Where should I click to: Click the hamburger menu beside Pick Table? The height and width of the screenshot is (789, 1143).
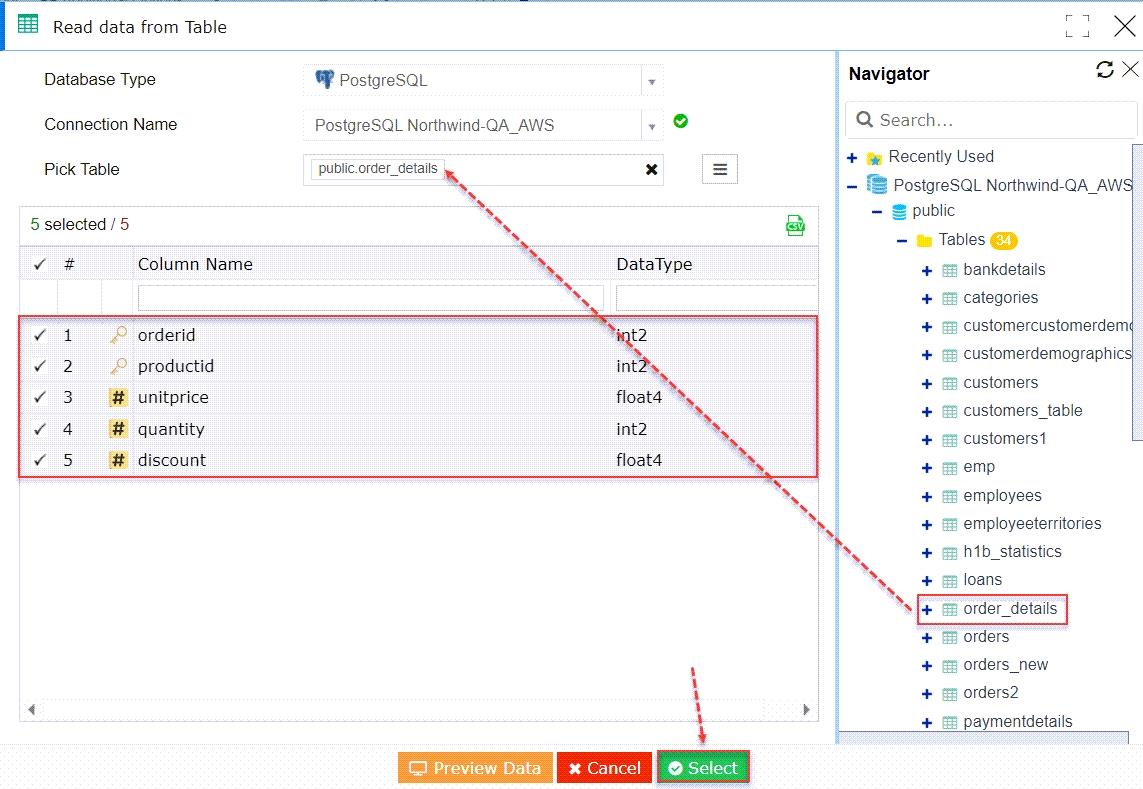click(719, 168)
